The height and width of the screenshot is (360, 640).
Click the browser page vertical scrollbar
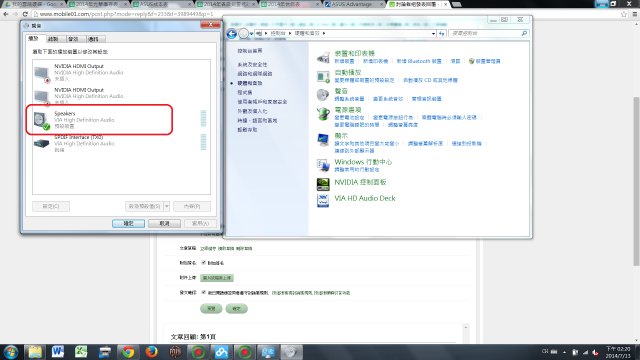click(636, 182)
